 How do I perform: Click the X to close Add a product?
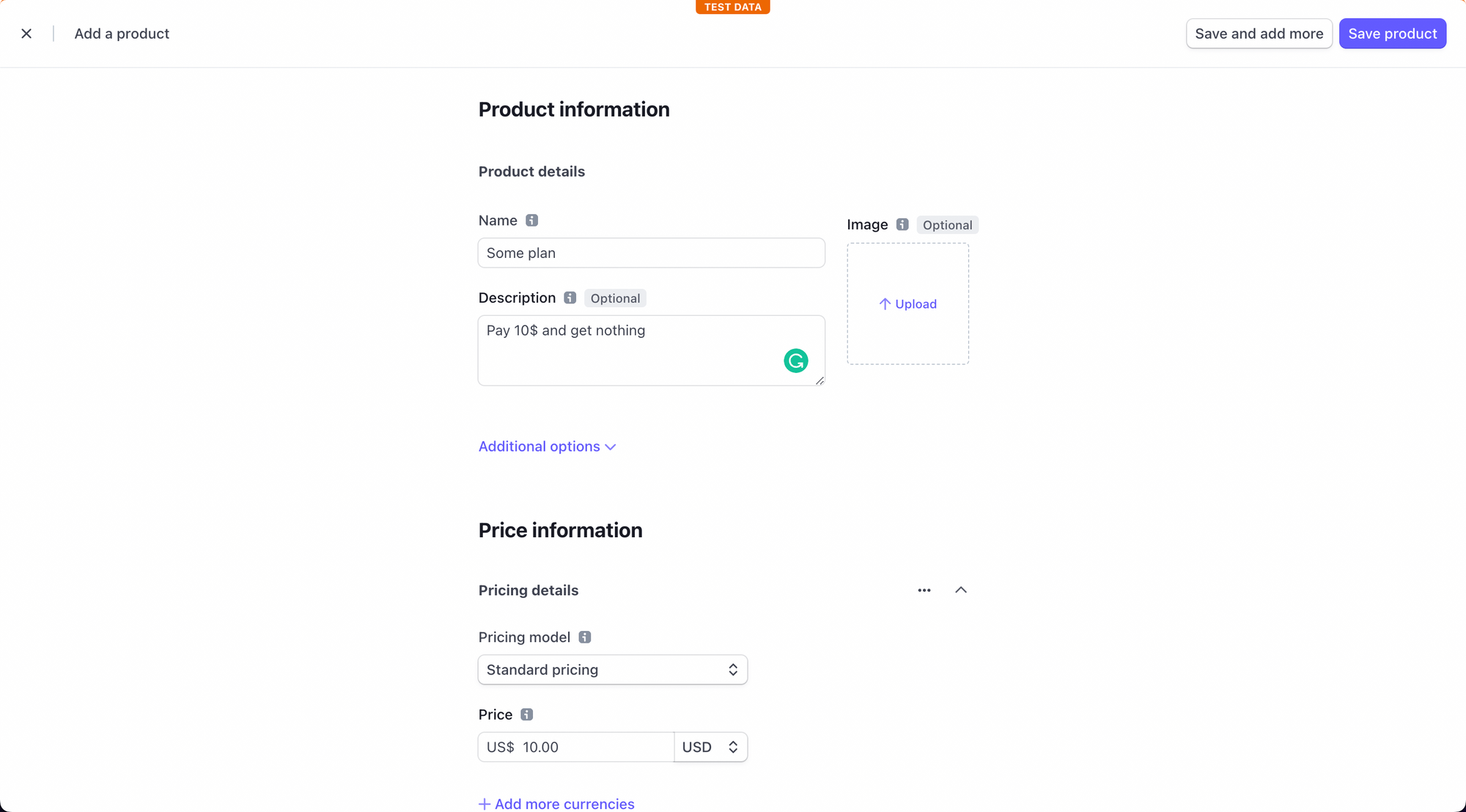point(26,33)
